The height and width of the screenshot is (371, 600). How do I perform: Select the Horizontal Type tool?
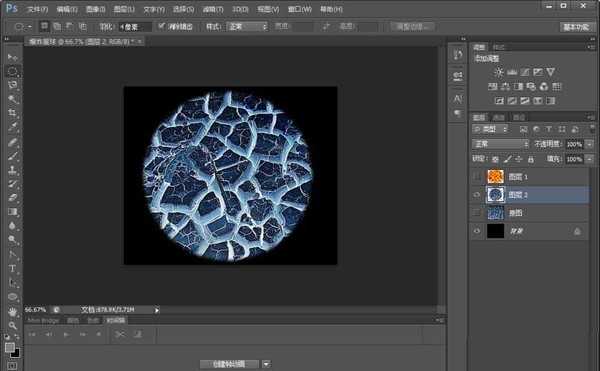tap(12, 268)
